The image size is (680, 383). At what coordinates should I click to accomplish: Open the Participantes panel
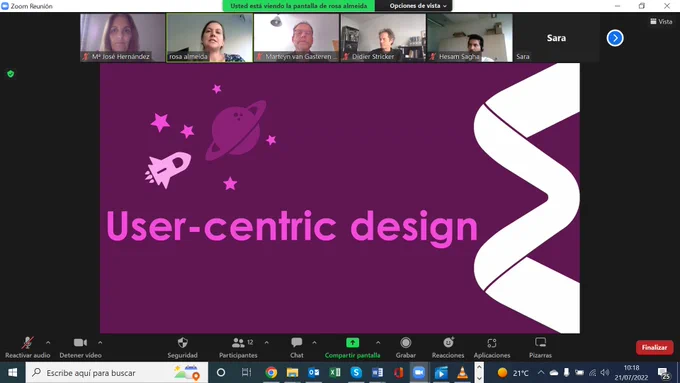pyautogui.click(x=238, y=347)
